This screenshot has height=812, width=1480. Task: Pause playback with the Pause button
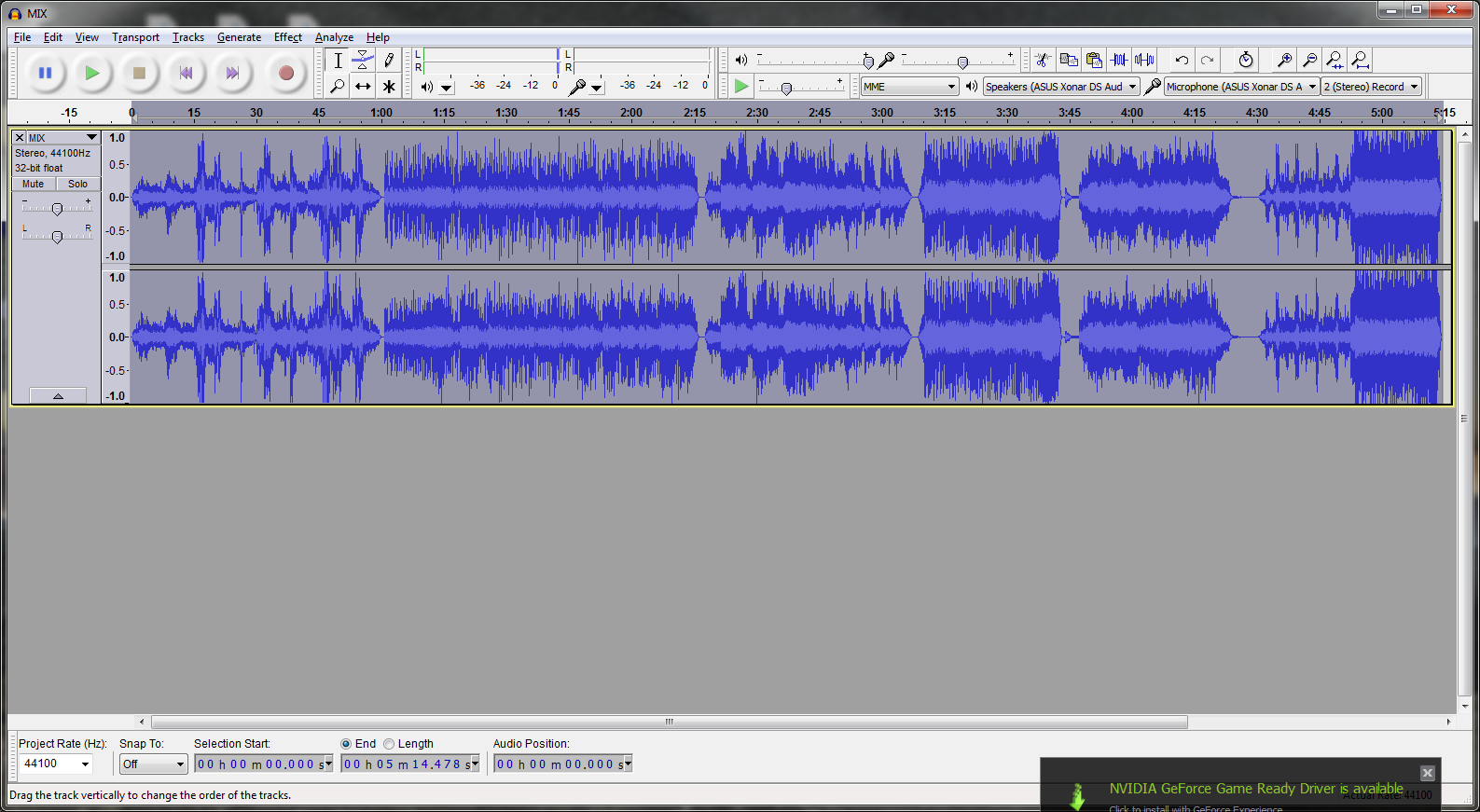(45, 73)
